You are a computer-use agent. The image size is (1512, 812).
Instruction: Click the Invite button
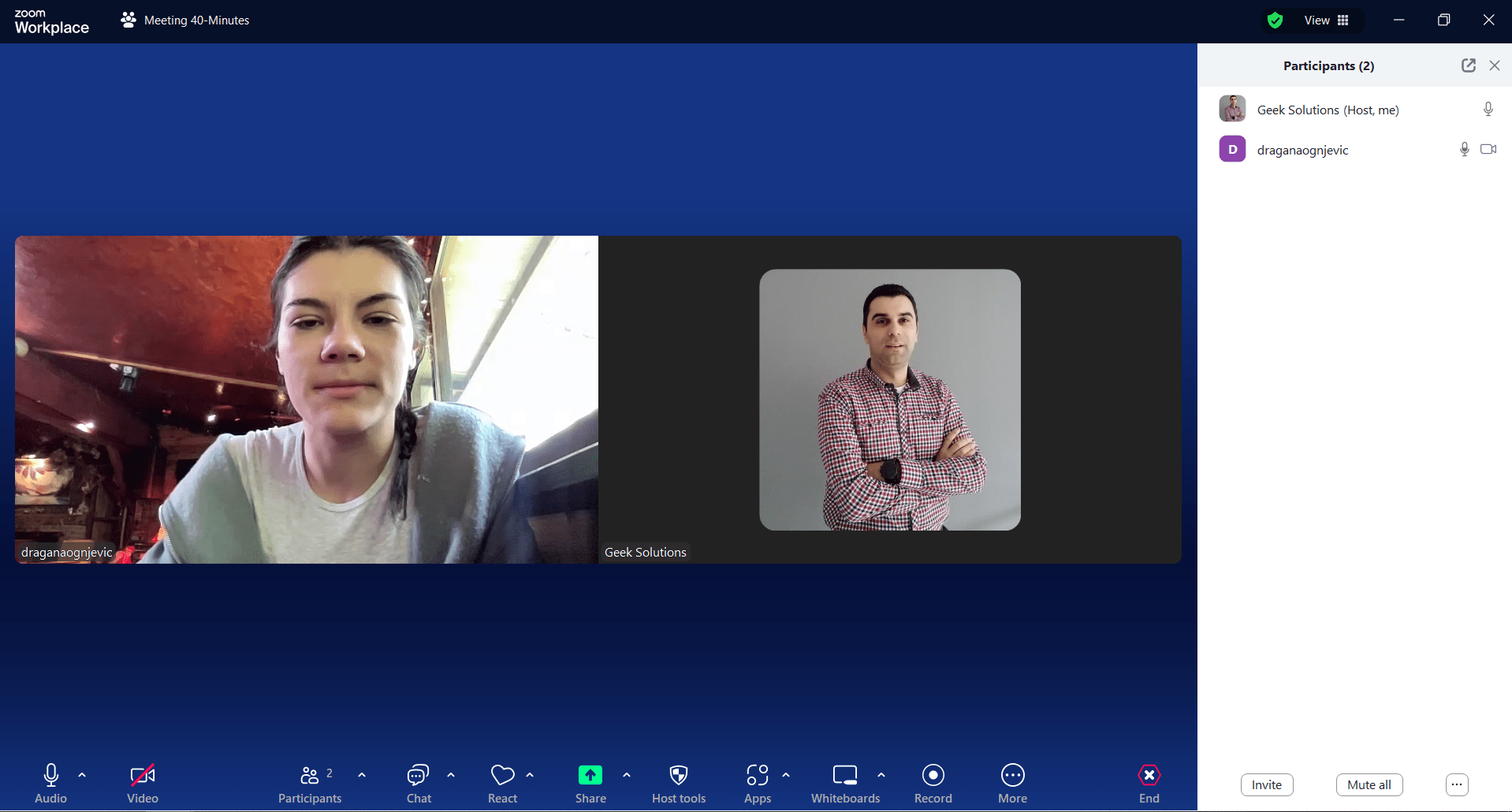tap(1266, 784)
